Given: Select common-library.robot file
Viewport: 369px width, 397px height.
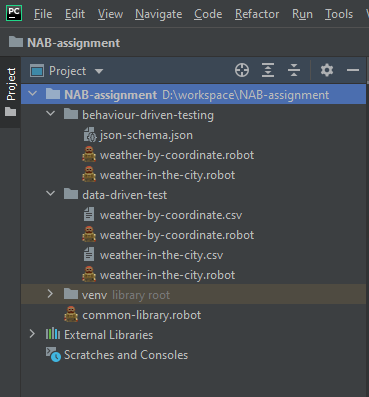Looking at the screenshot, I should pyautogui.click(x=141, y=315).
